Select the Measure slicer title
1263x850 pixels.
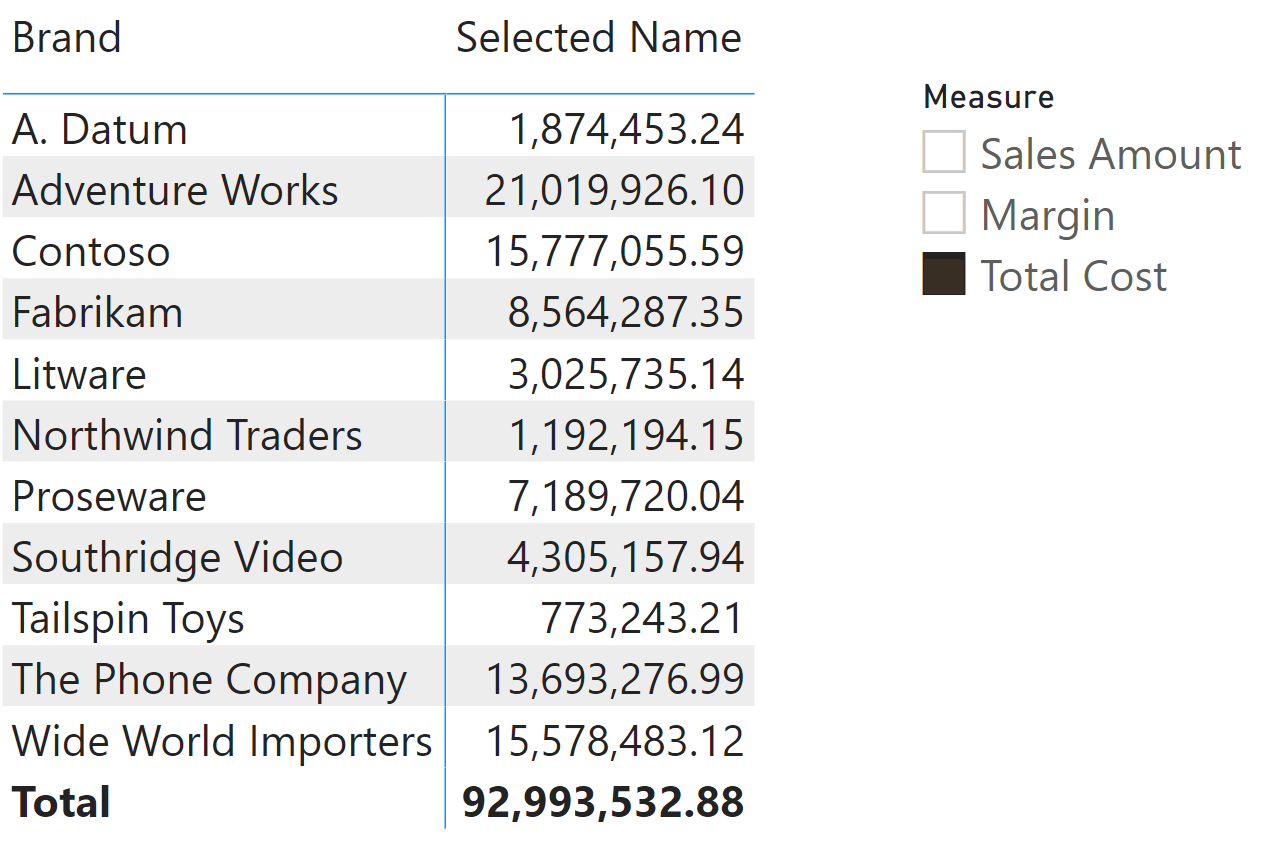[988, 97]
